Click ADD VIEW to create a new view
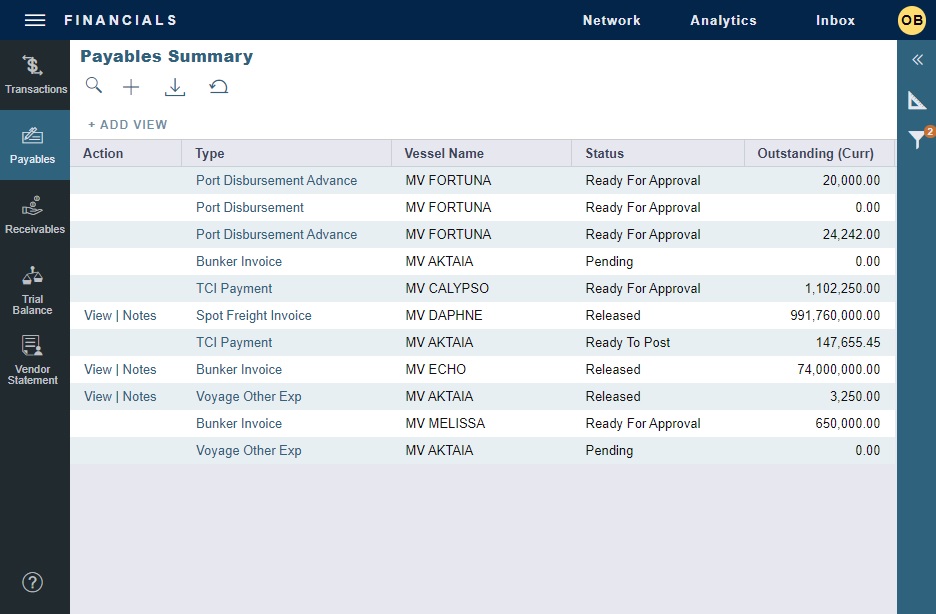This screenshot has width=936, height=614. coord(127,124)
